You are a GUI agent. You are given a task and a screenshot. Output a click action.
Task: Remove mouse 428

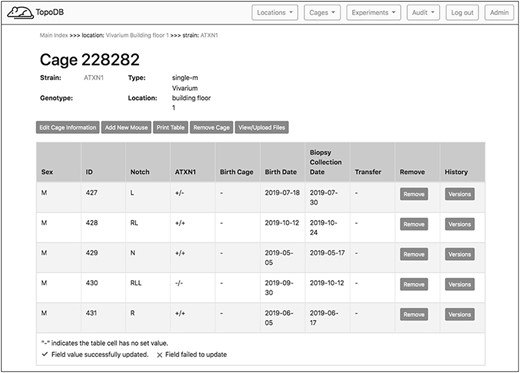(414, 224)
